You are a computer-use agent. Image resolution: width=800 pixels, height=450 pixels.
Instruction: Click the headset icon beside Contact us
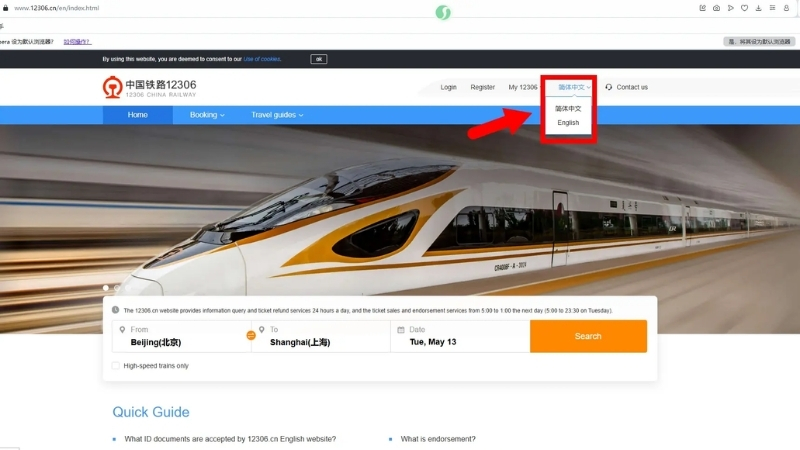coord(609,87)
